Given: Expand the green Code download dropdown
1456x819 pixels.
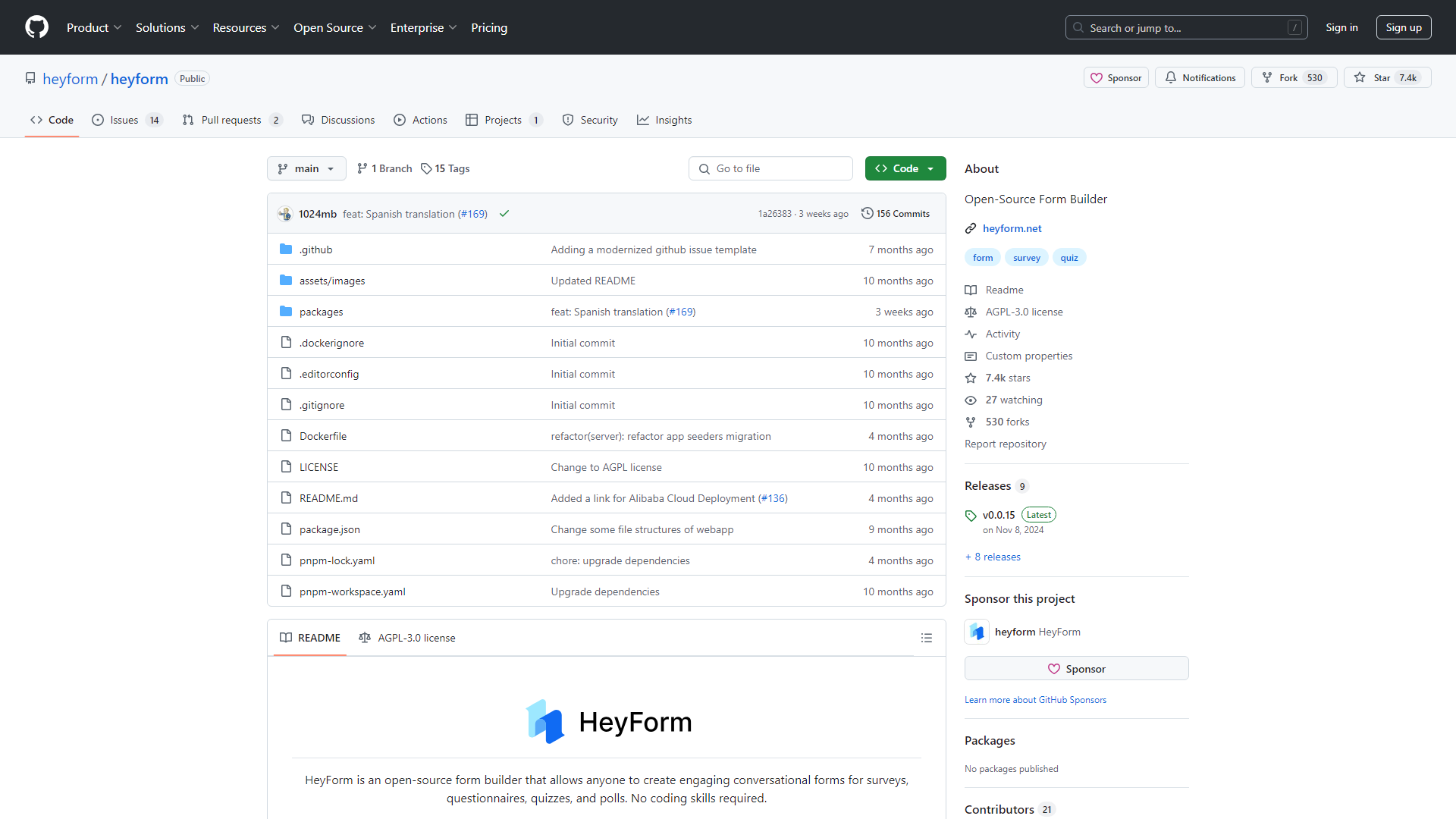Looking at the screenshot, I should pos(905,168).
